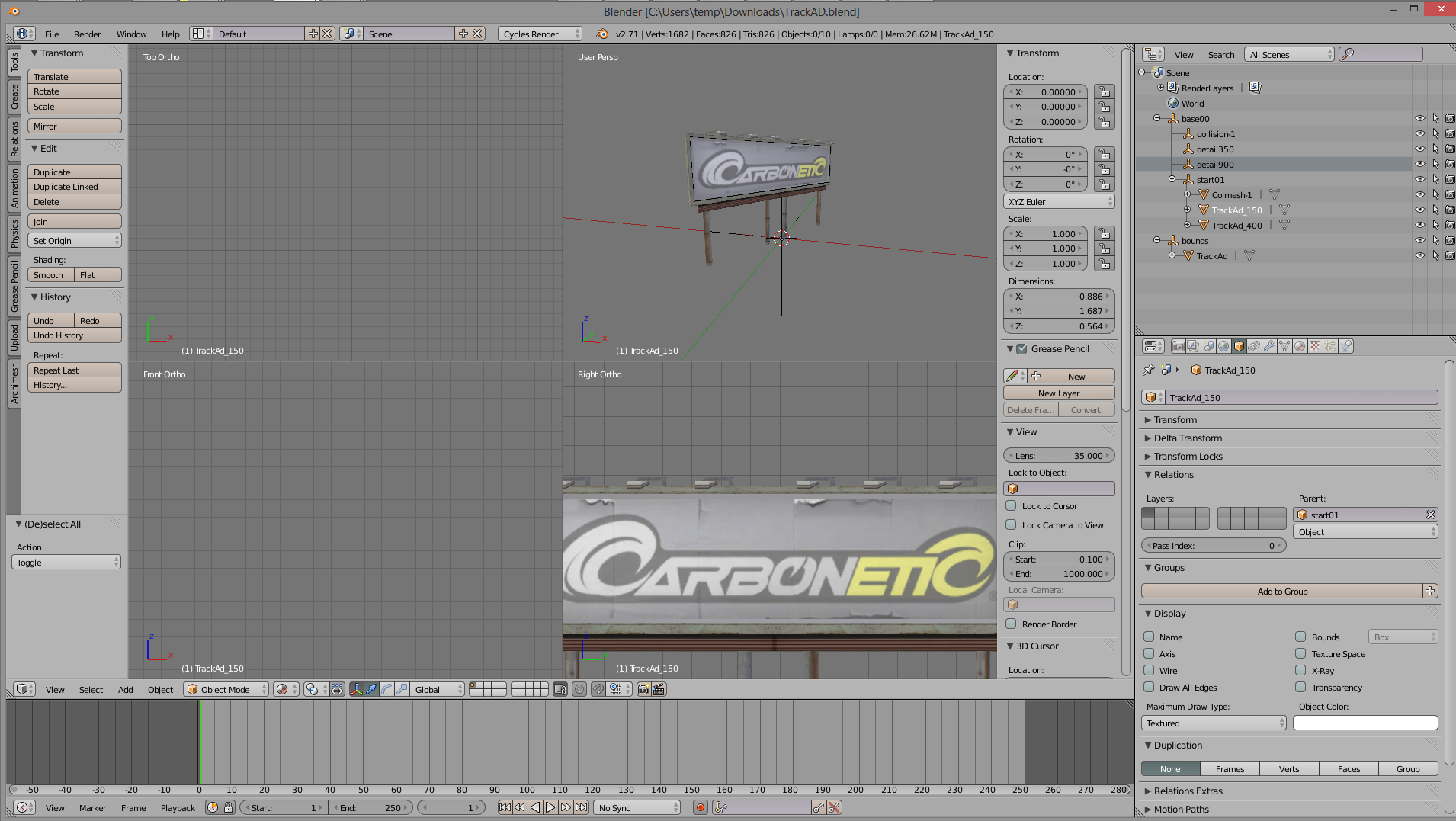
Task: Toggle the Render Border checkbox
Action: click(1011, 624)
